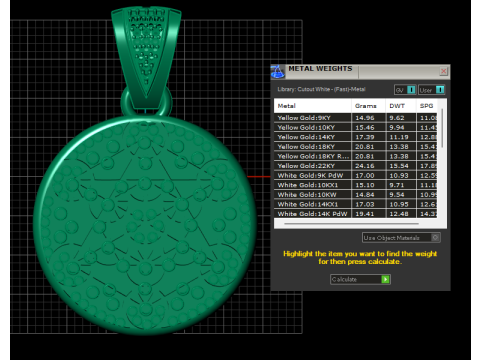This screenshot has height=360, width=480.
Task: Close the Metal Weights panel
Action: click(443, 71)
